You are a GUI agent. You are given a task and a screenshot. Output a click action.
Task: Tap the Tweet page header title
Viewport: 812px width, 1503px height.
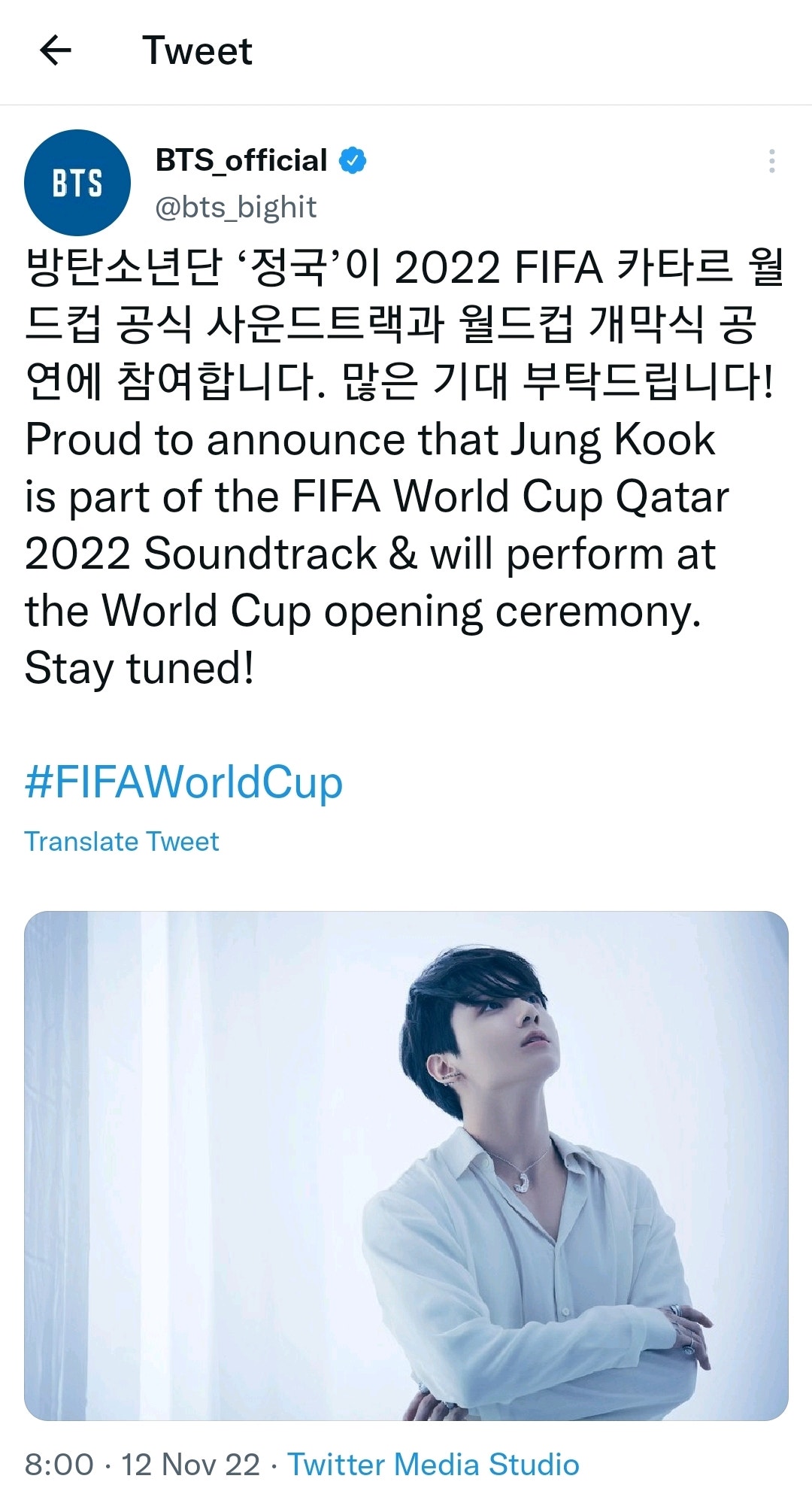tap(197, 51)
